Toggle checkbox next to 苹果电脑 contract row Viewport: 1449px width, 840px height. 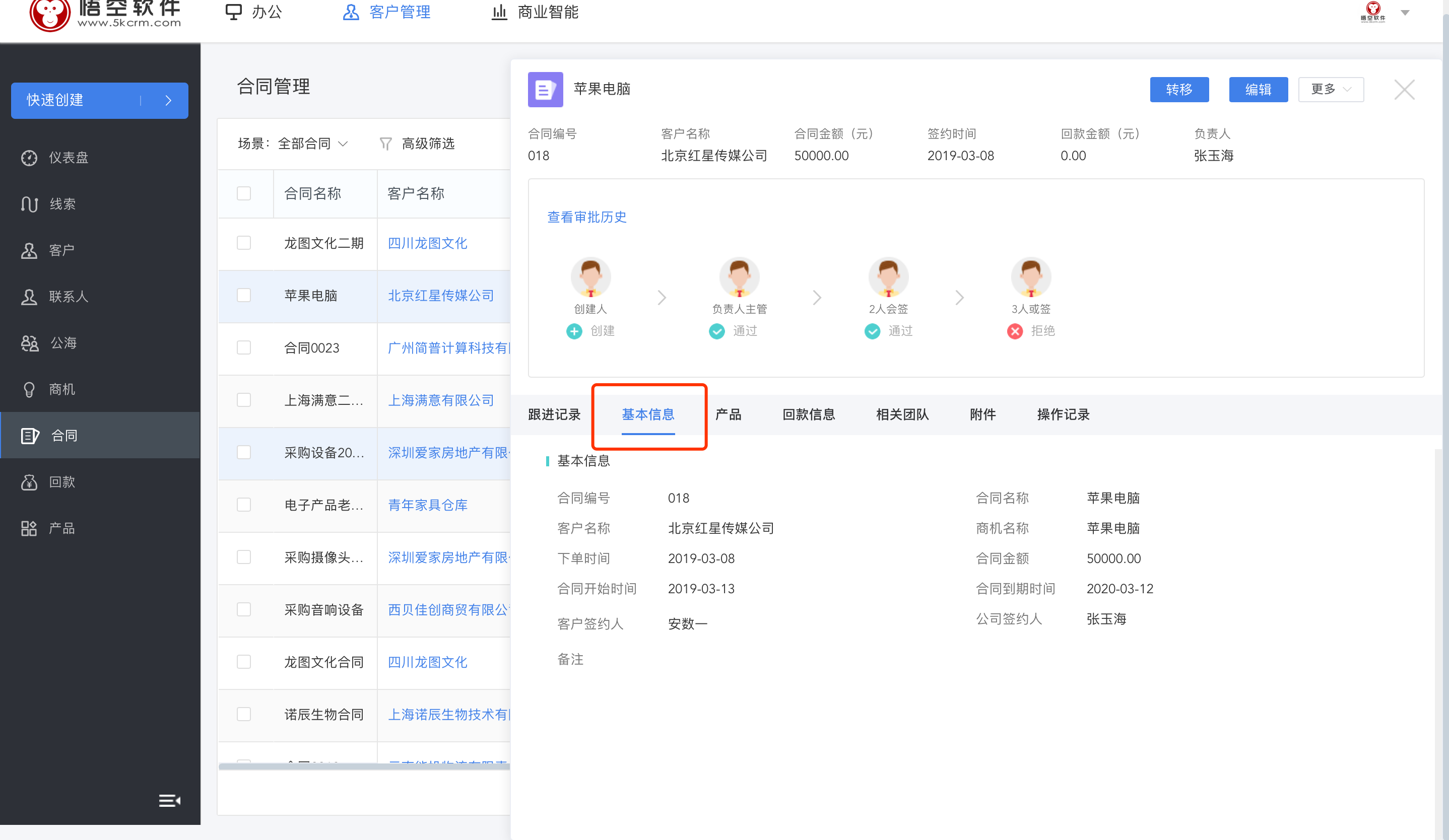245,295
